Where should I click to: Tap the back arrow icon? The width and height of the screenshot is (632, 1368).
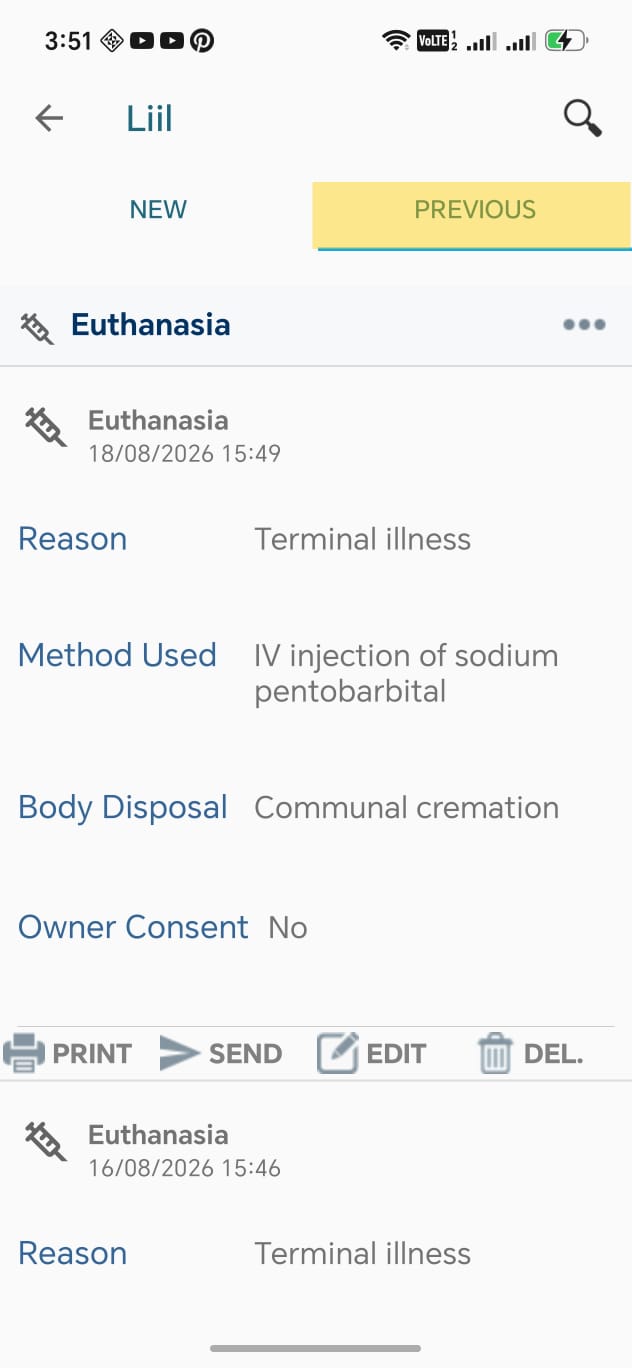(x=49, y=119)
